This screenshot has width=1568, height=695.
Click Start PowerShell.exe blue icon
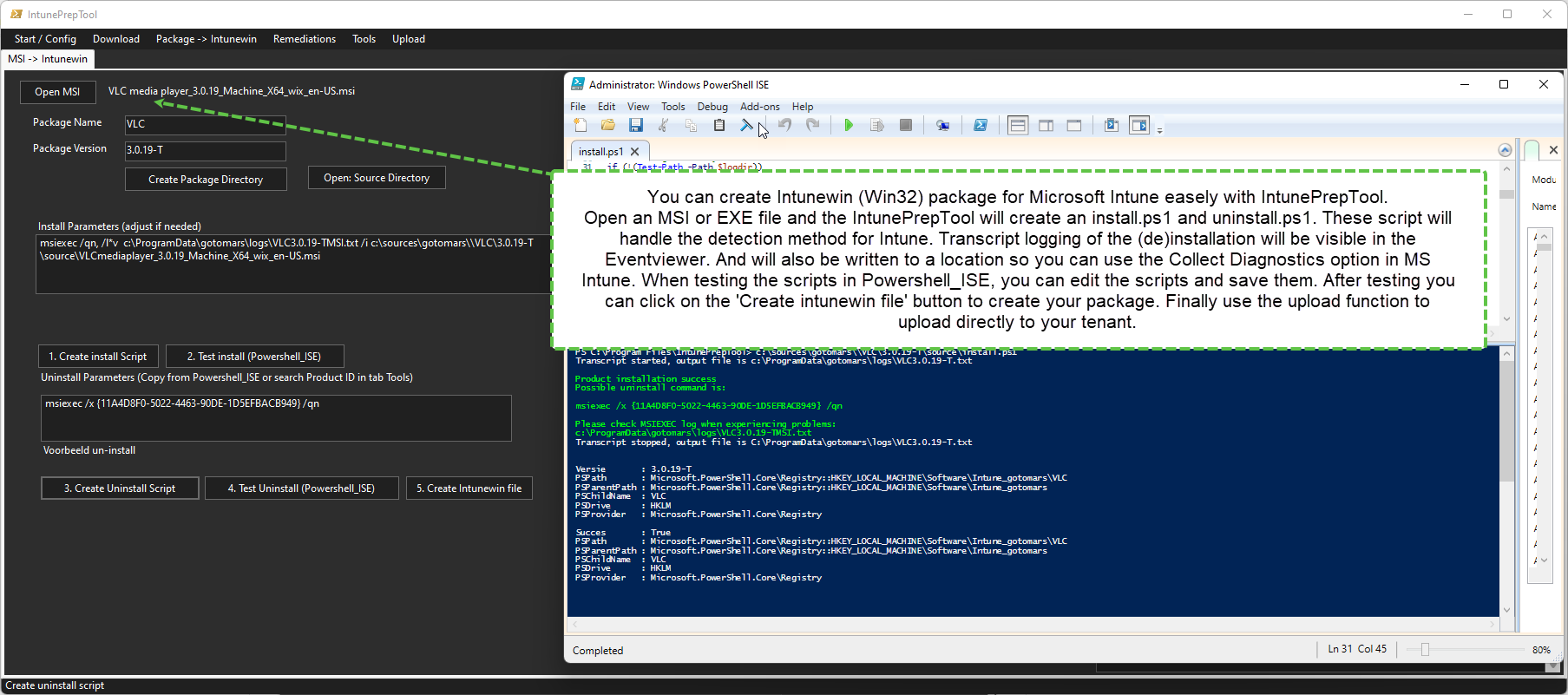click(x=981, y=126)
